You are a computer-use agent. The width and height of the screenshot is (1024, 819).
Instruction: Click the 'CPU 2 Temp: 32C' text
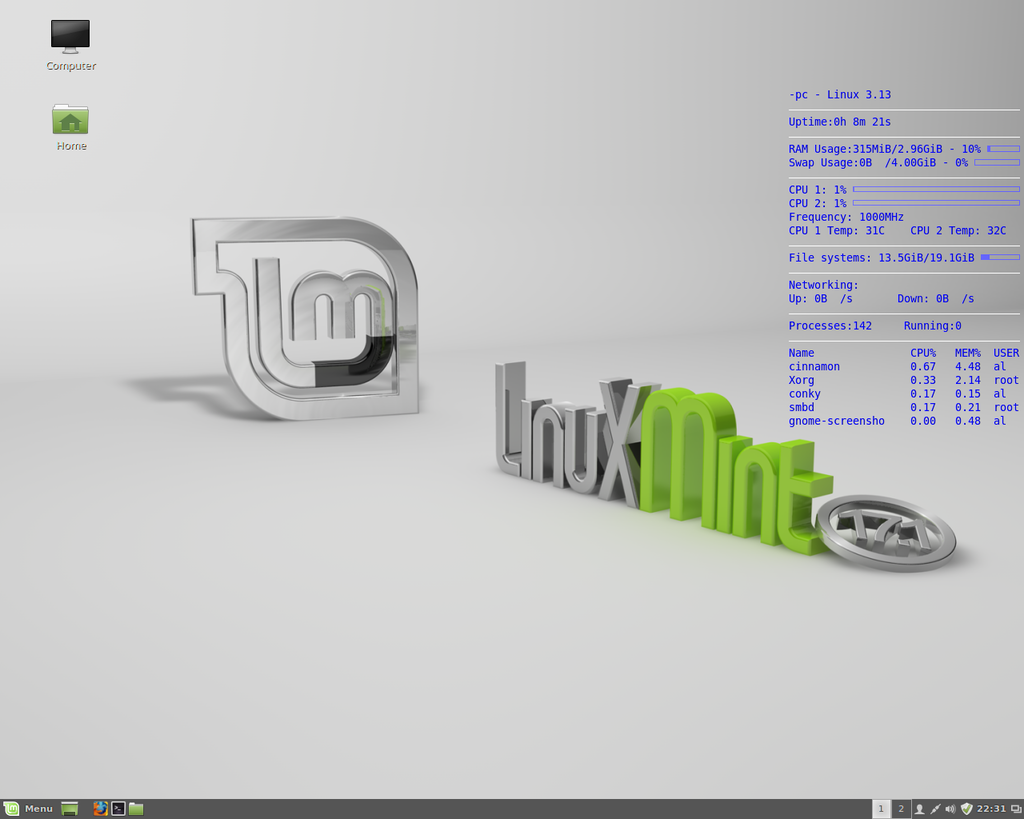[x=957, y=231]
